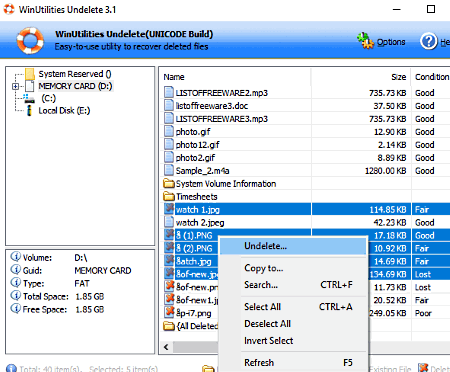Click file icon of LISTOFFREEWARE3.mp3
This screenshot has width=450, height=372.
(x=169, y=118)
